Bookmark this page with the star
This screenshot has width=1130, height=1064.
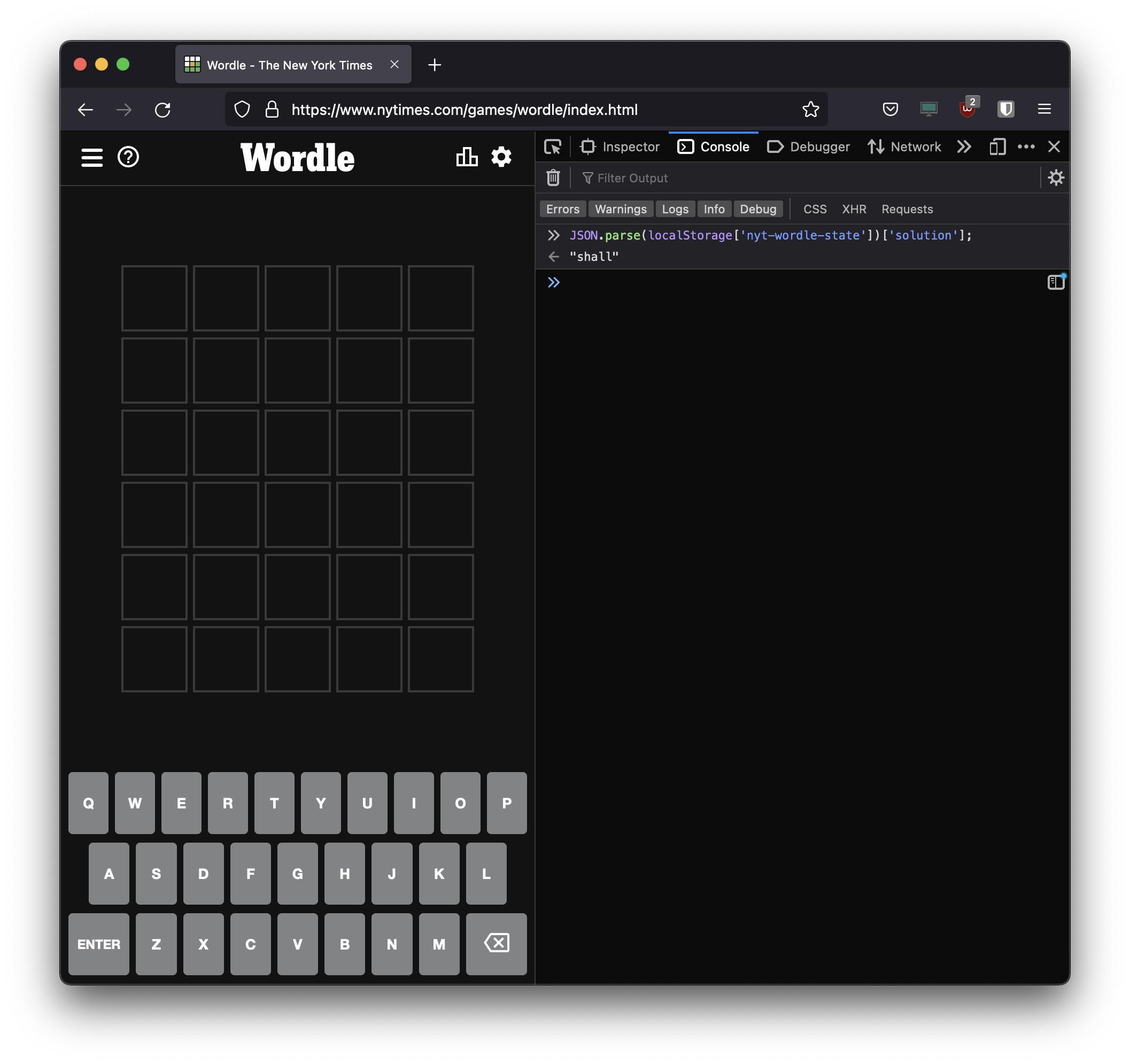810,109
